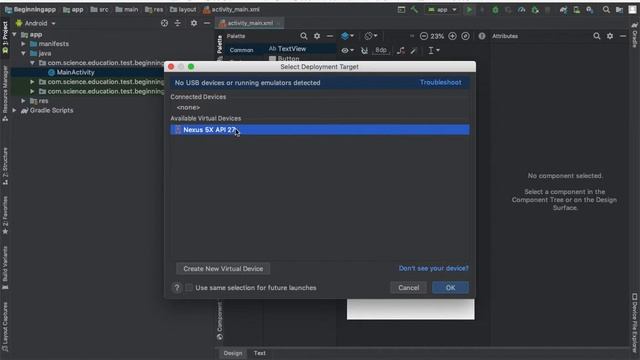Click the 8dp default margins button
This screenshot has height=360, width=640.
pos(381,50)
